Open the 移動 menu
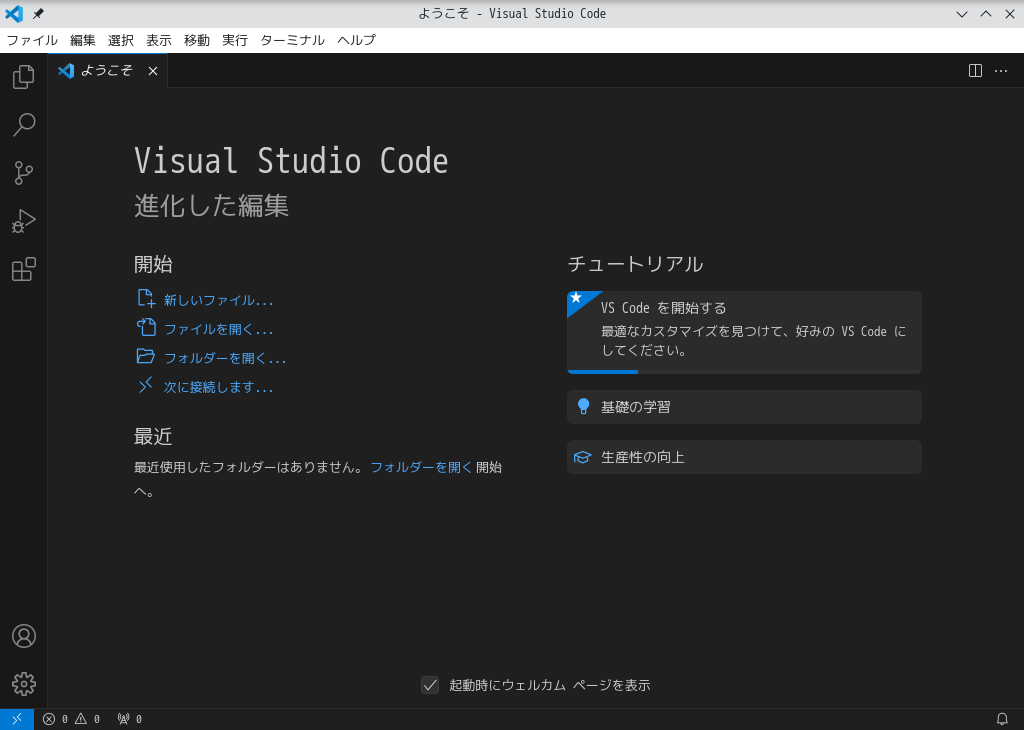 tap(197, 40)
